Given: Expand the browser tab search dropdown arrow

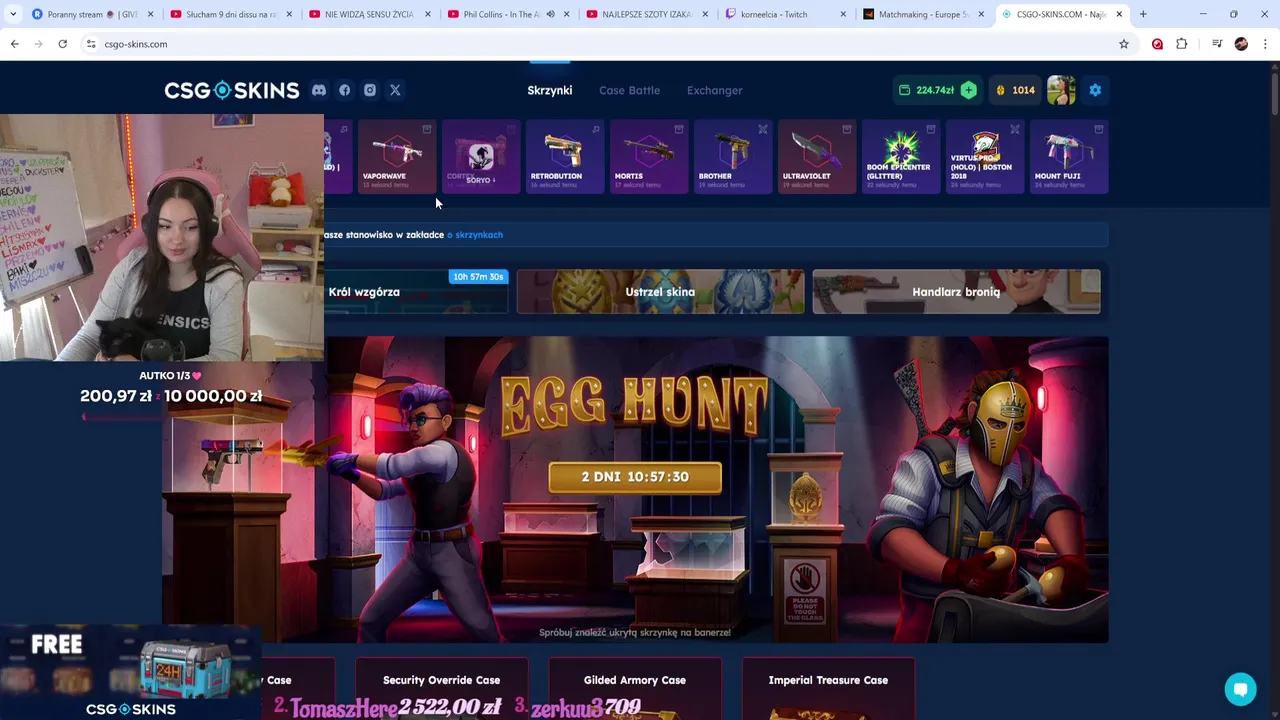Looking at the screenshot, I should (x=12, y=14).
